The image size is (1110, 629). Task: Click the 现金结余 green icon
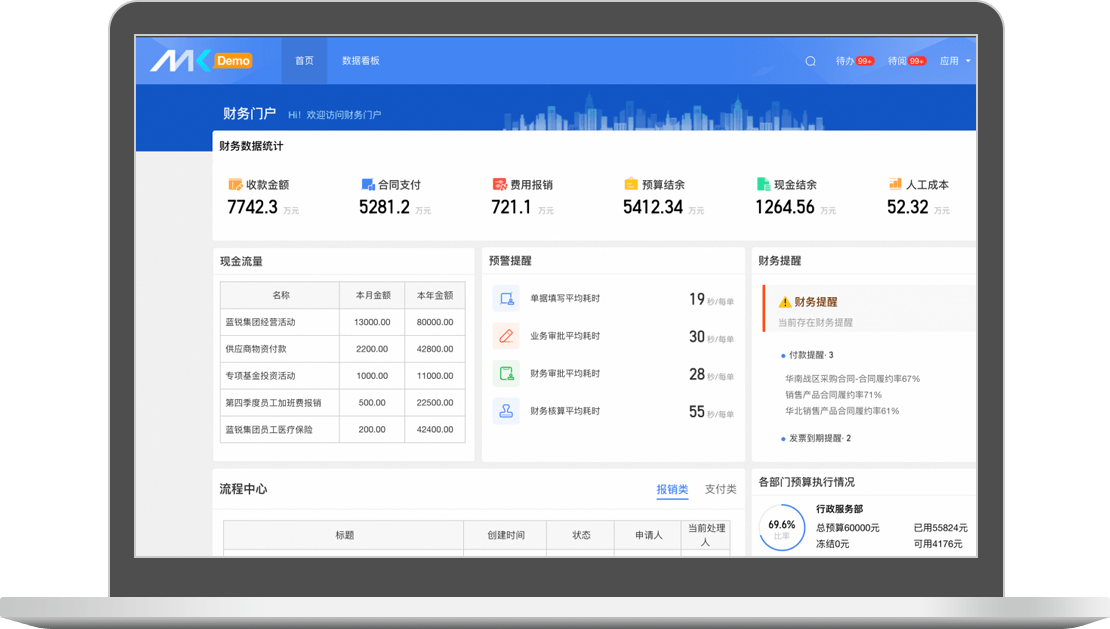point(764,185)
